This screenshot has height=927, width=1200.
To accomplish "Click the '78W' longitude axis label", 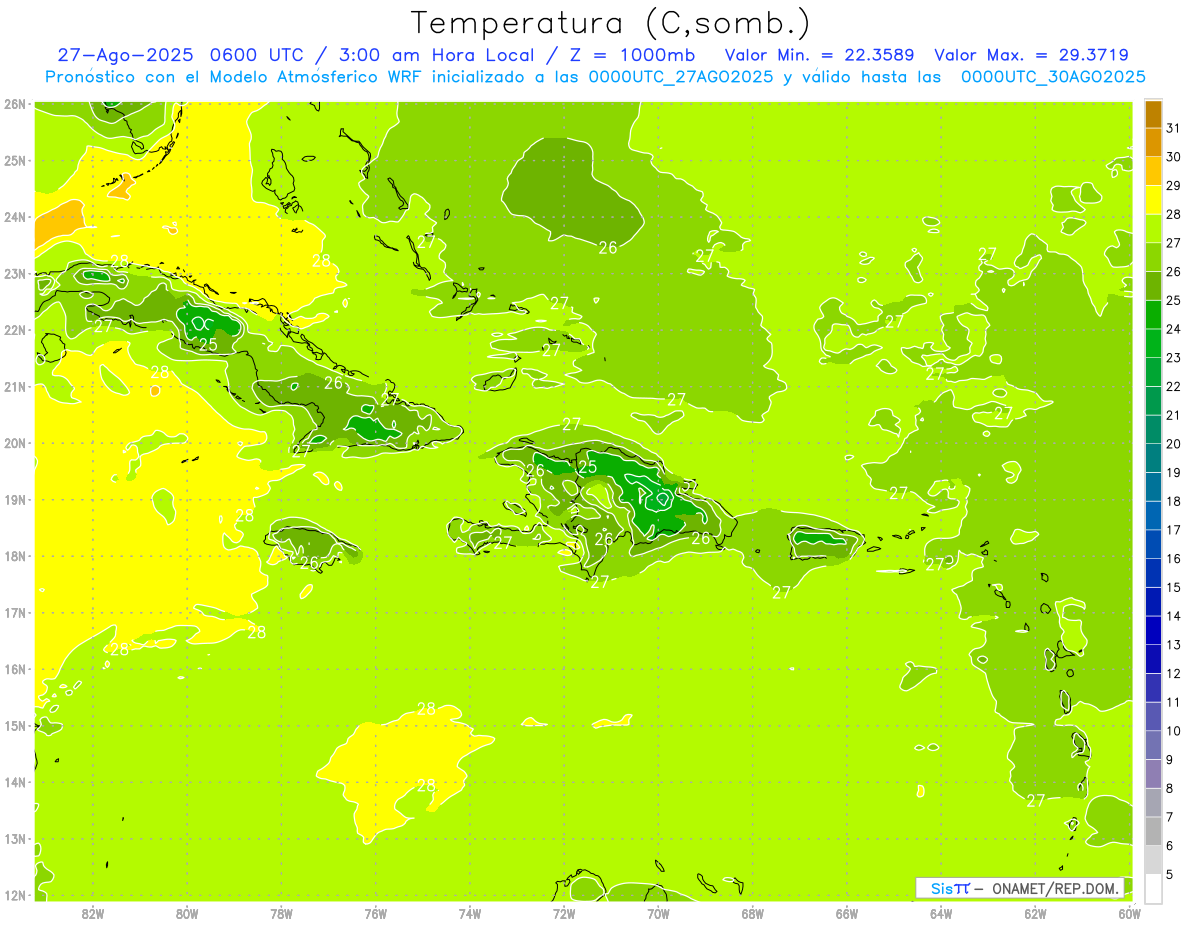I will coord(281,913).
